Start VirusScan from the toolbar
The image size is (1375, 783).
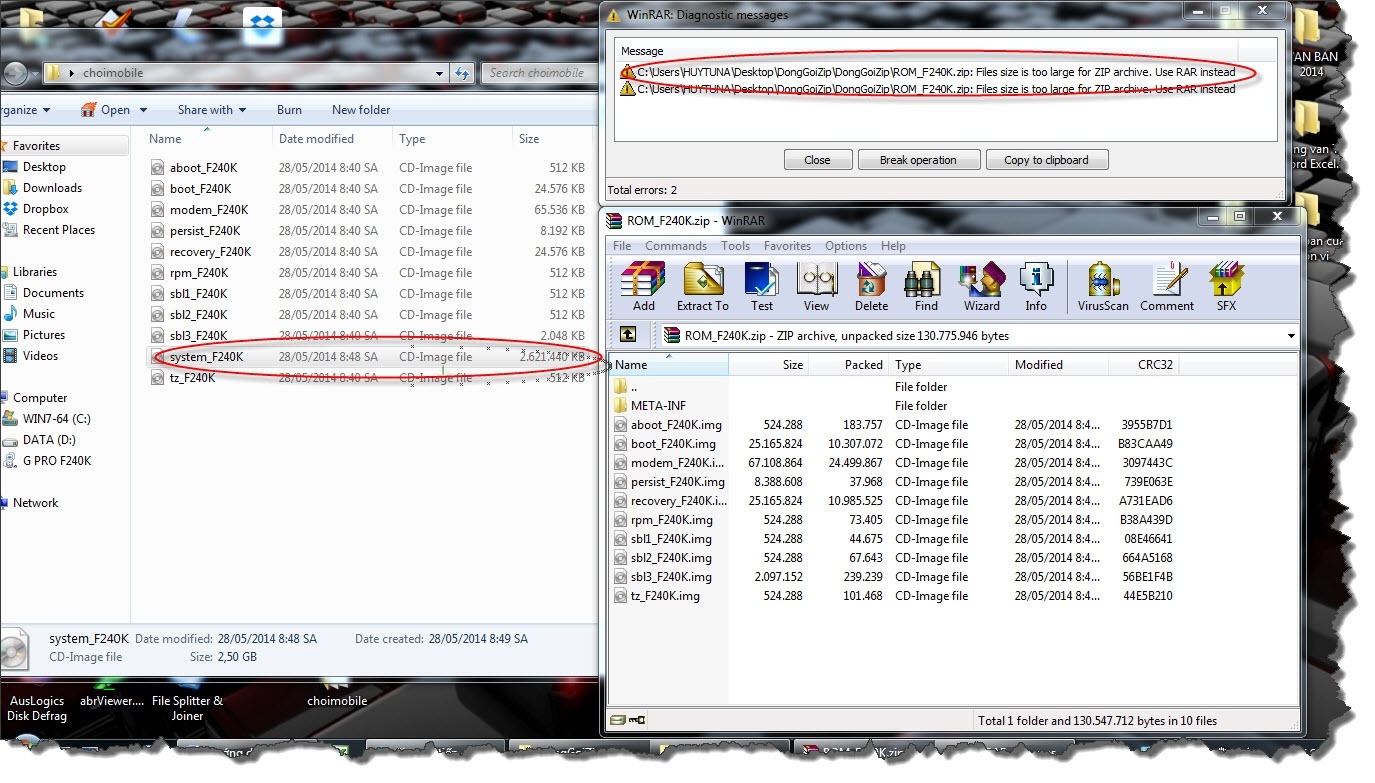[x=1103, y=287]
